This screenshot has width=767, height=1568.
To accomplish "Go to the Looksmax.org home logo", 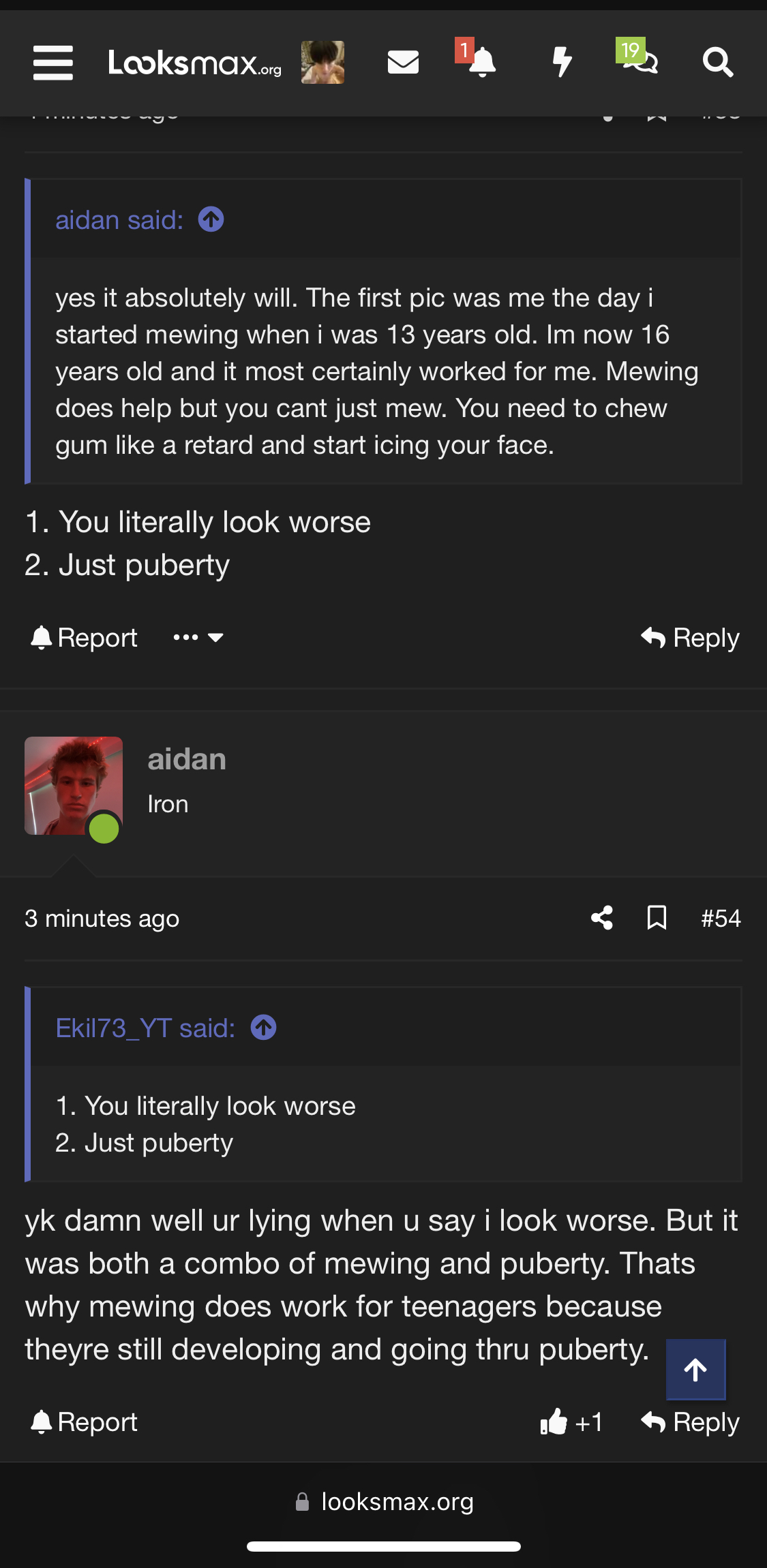I will coord(195,63).
